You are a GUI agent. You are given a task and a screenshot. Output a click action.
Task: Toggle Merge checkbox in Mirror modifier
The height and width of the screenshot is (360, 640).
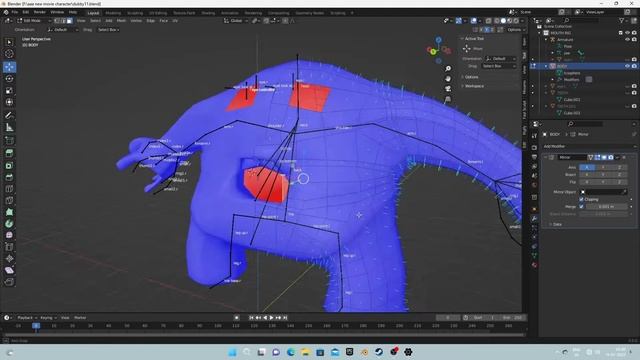click(x=581, y=207)
